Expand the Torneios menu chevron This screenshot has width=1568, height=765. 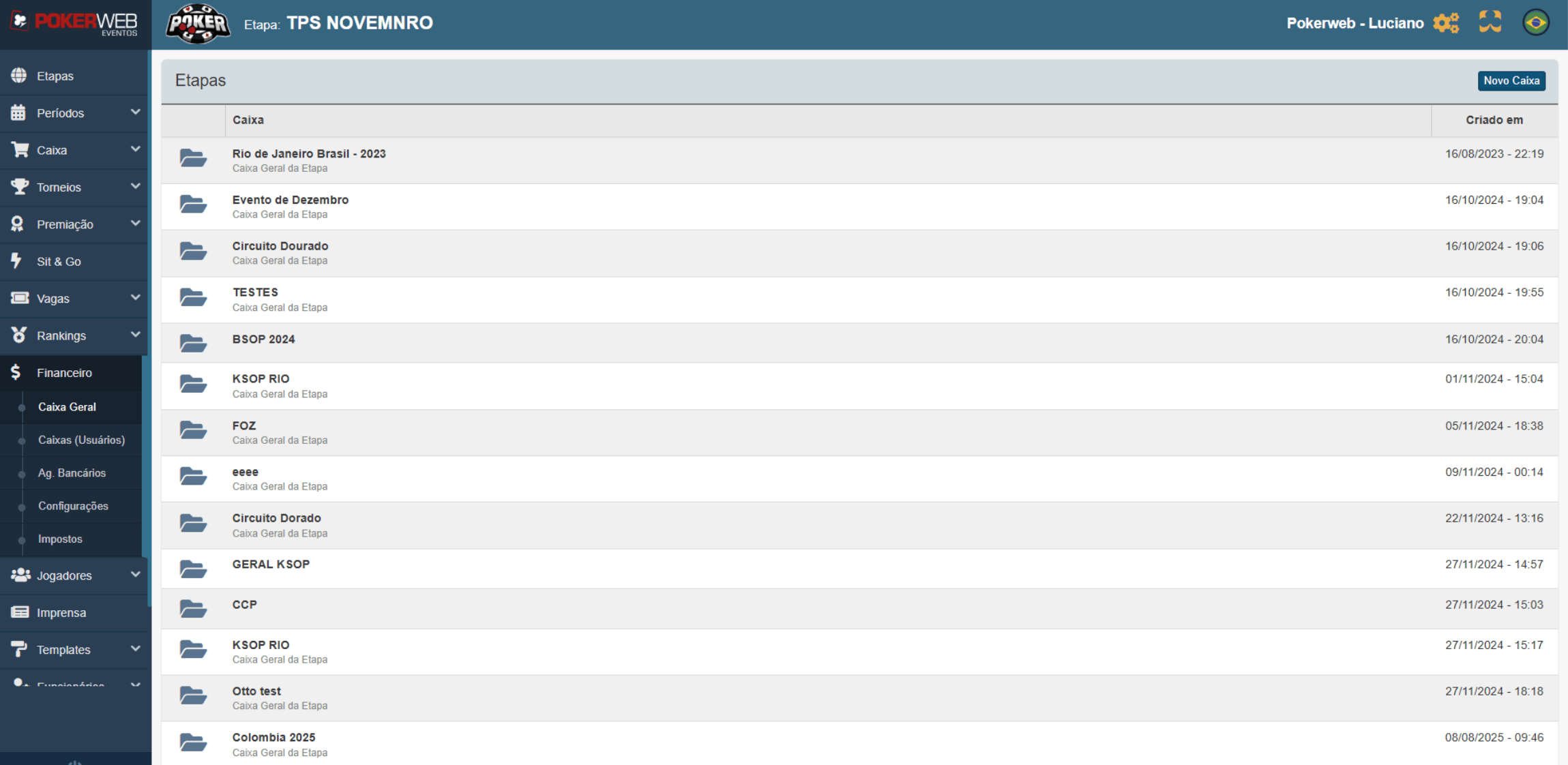(135, 187)
